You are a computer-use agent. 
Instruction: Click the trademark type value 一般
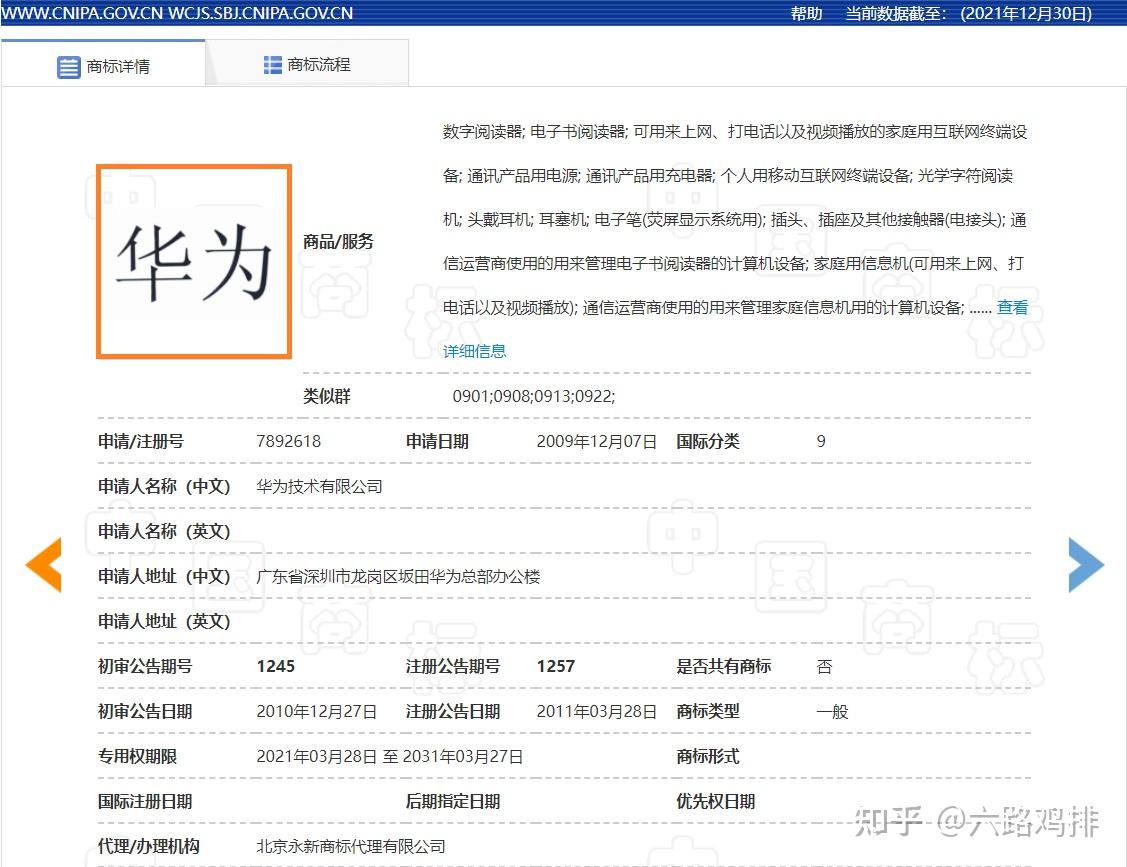click(832, 712)
